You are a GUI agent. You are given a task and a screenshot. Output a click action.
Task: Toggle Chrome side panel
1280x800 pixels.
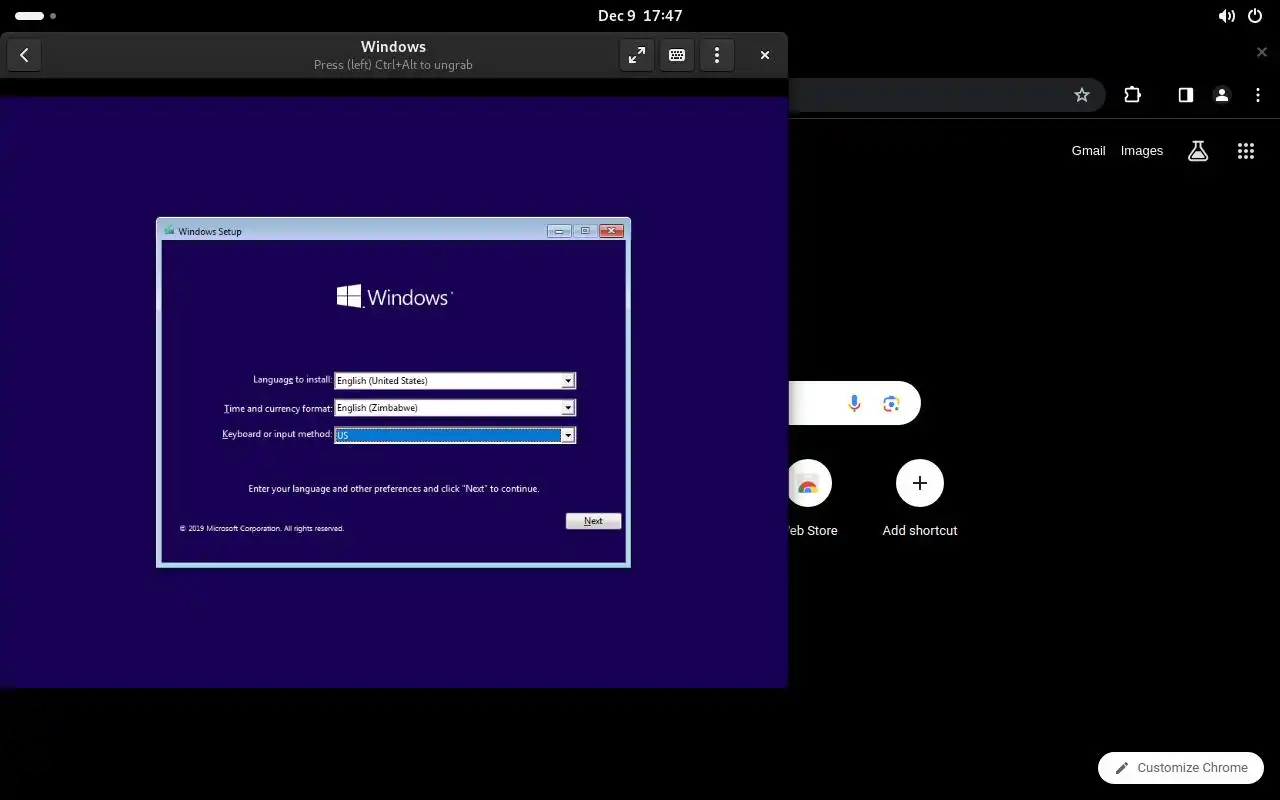coord(1185,95)
